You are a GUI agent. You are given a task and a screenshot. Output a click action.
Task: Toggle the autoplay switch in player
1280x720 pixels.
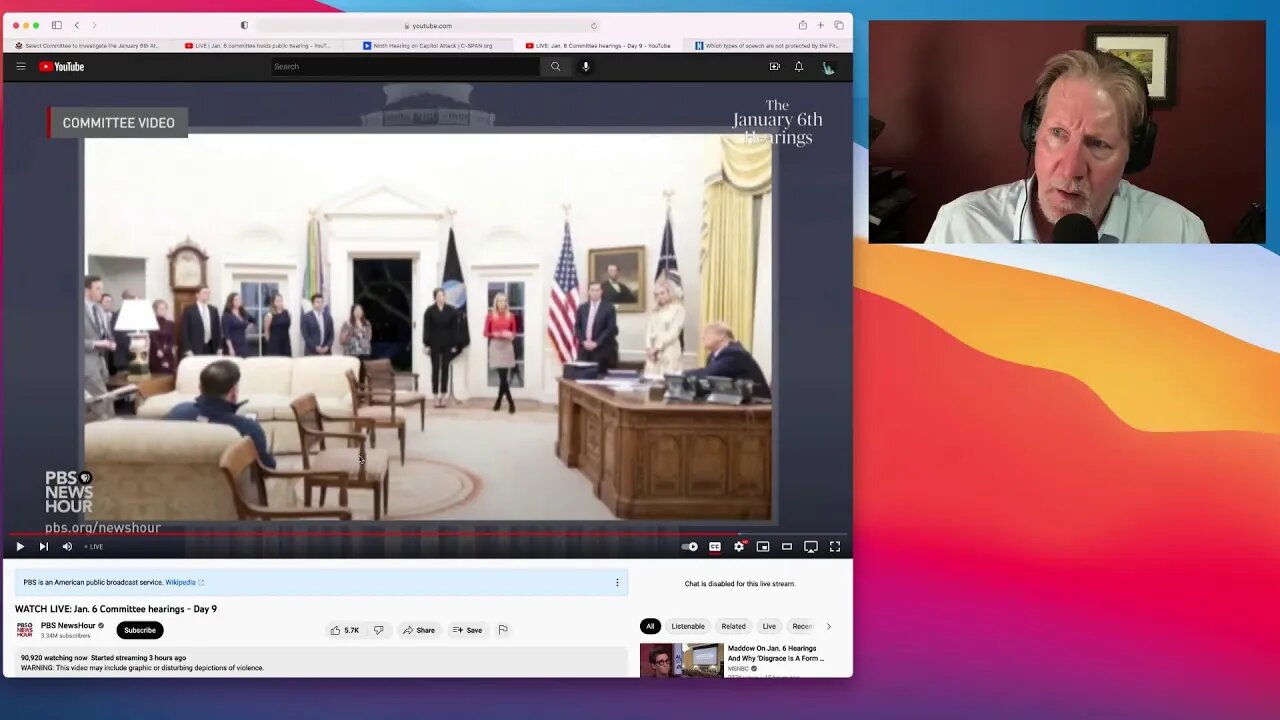click(690, 547)
